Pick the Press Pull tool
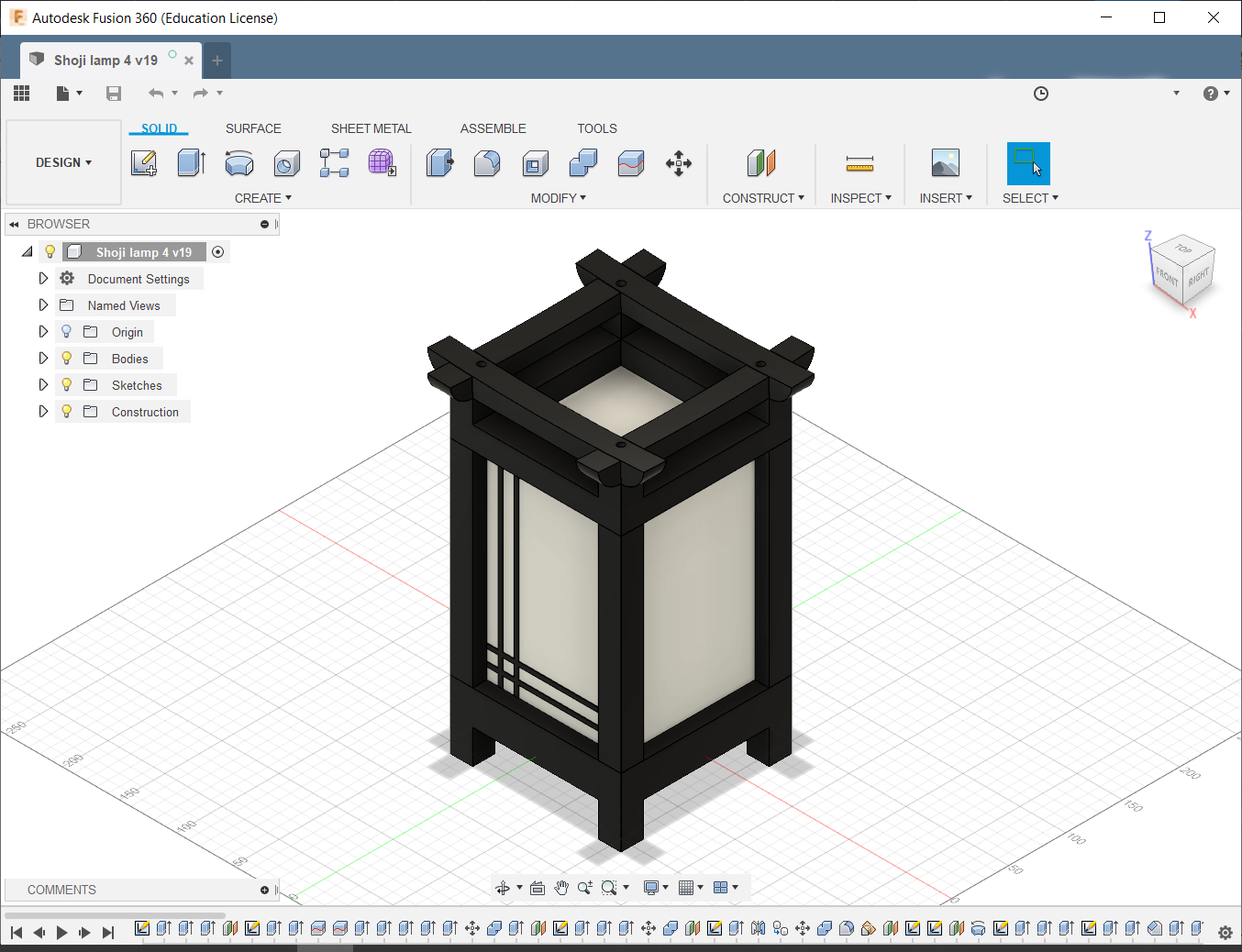Image resolution: width=1242 pixels, height=952 pixels. click(x=440, y=163)
